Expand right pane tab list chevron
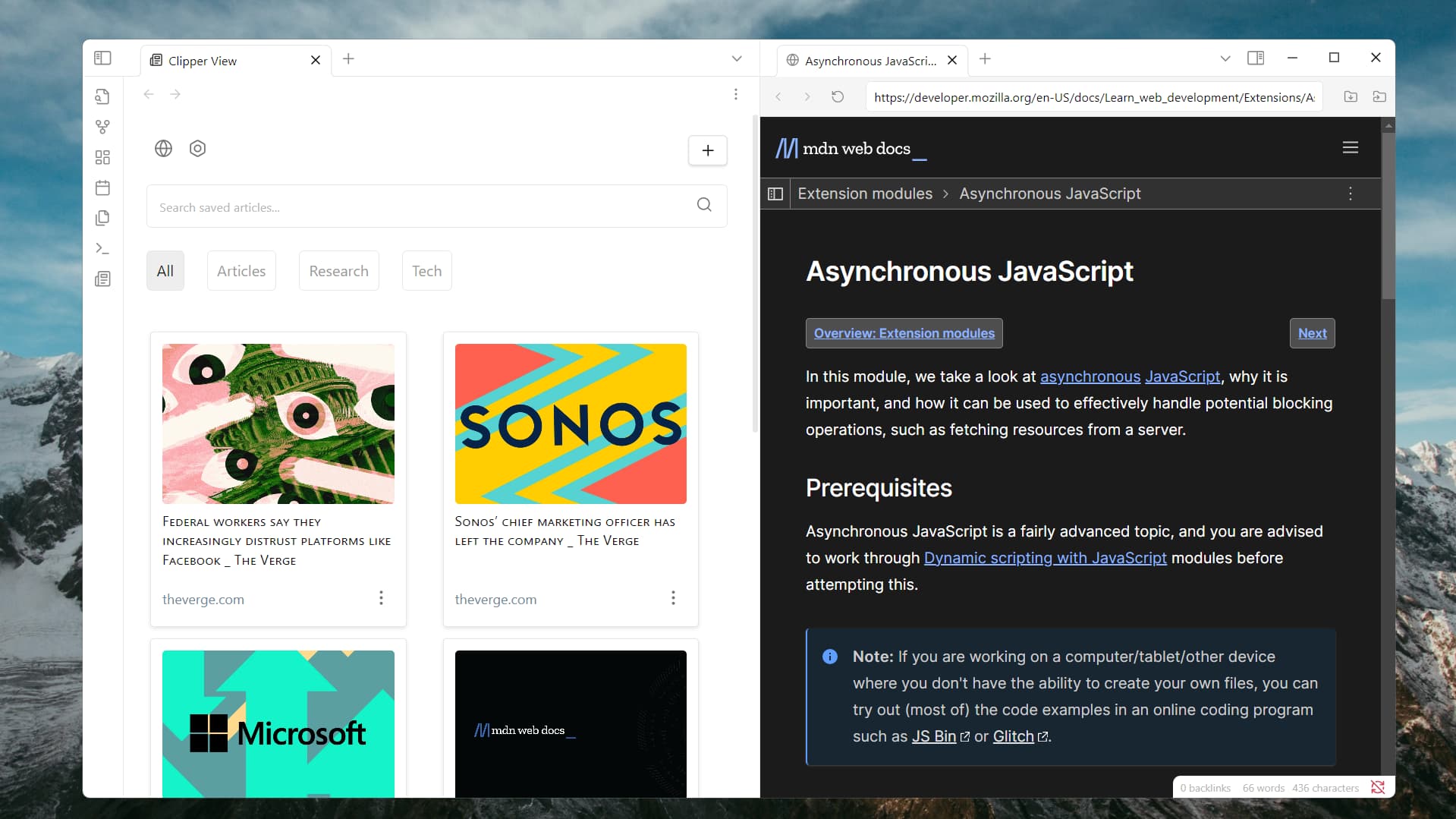 (x=1225, y=58)
